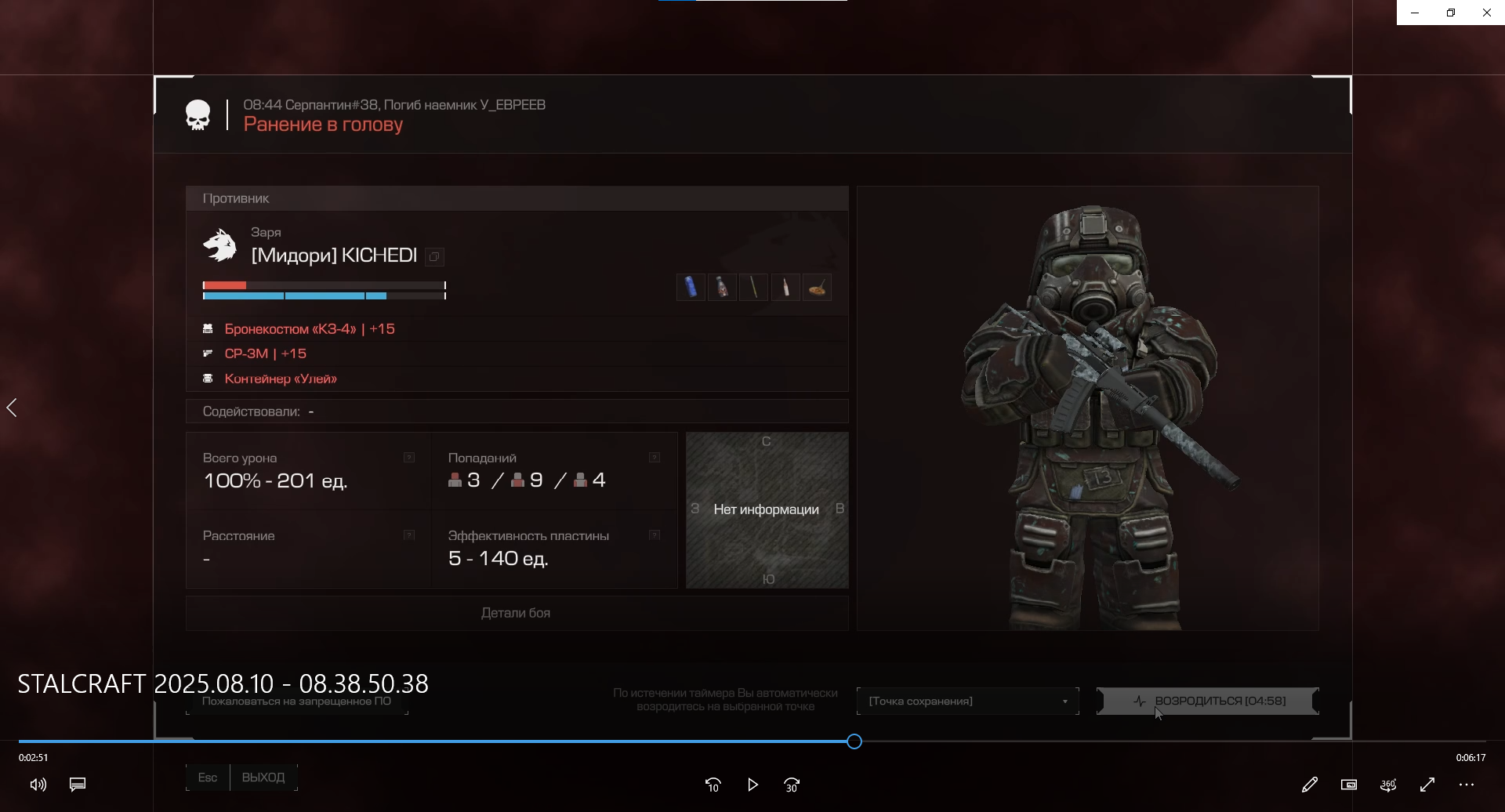This screenshot has width=1505, height=812.
Task: Click the Заря faction wolf emblem
Action: tap(220, 245)
